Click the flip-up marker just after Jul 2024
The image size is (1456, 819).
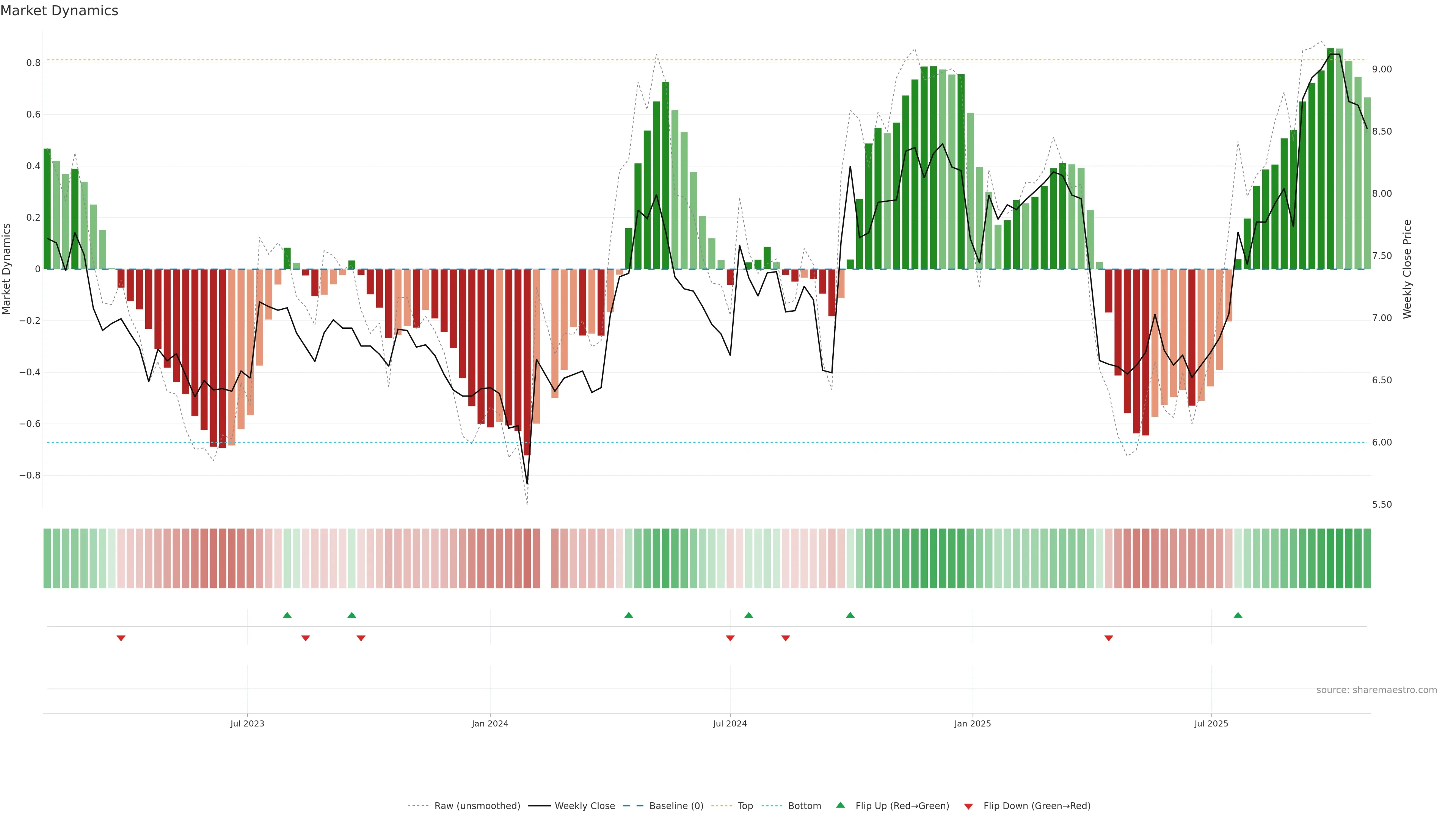coord(748,615)
